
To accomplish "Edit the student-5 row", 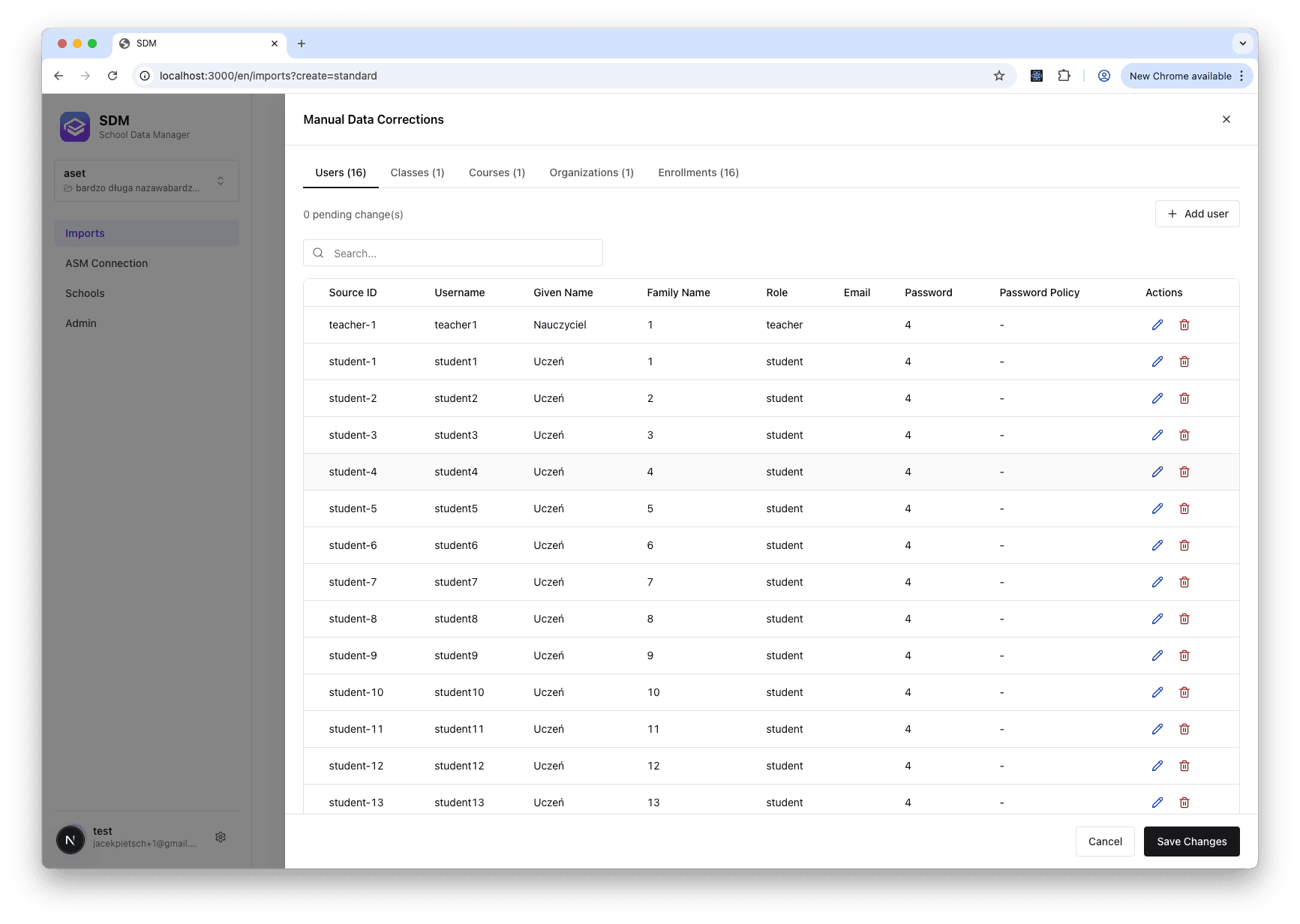I will (1157, 508).
